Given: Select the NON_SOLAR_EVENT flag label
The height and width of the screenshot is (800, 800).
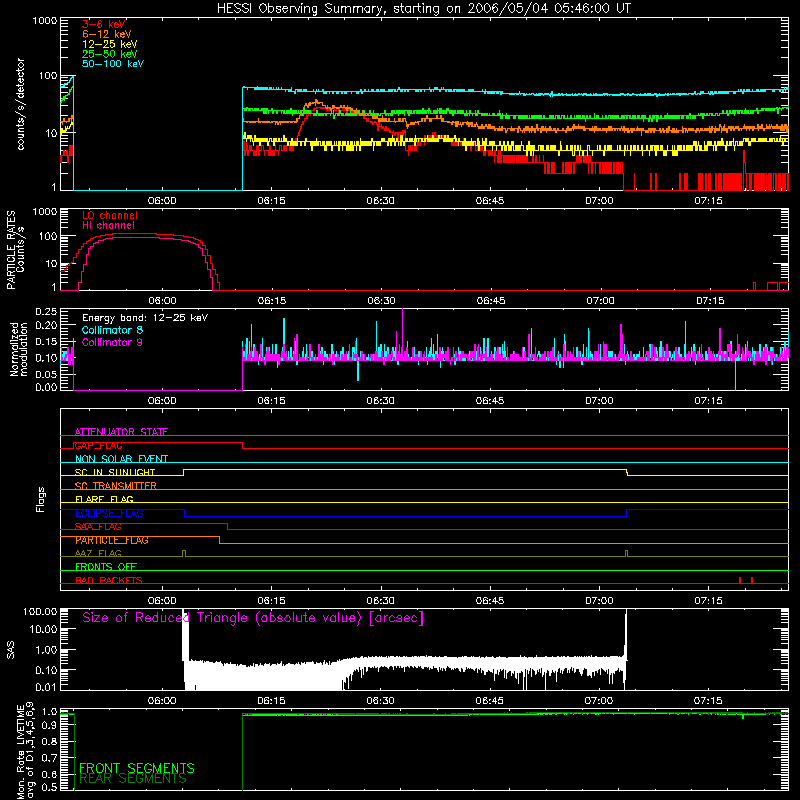Looking at the screenshot, I should 121,459.
